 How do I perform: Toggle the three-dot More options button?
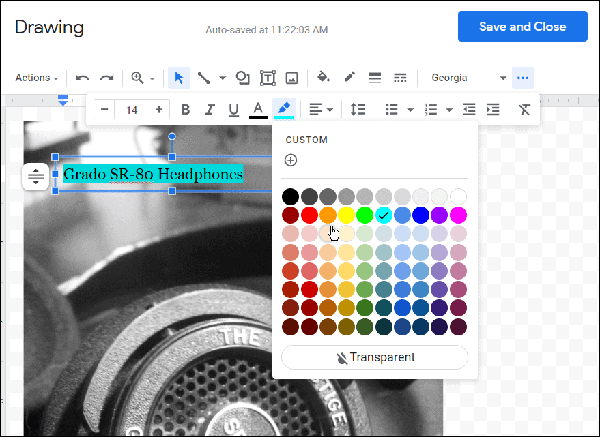tap(523, 78)
